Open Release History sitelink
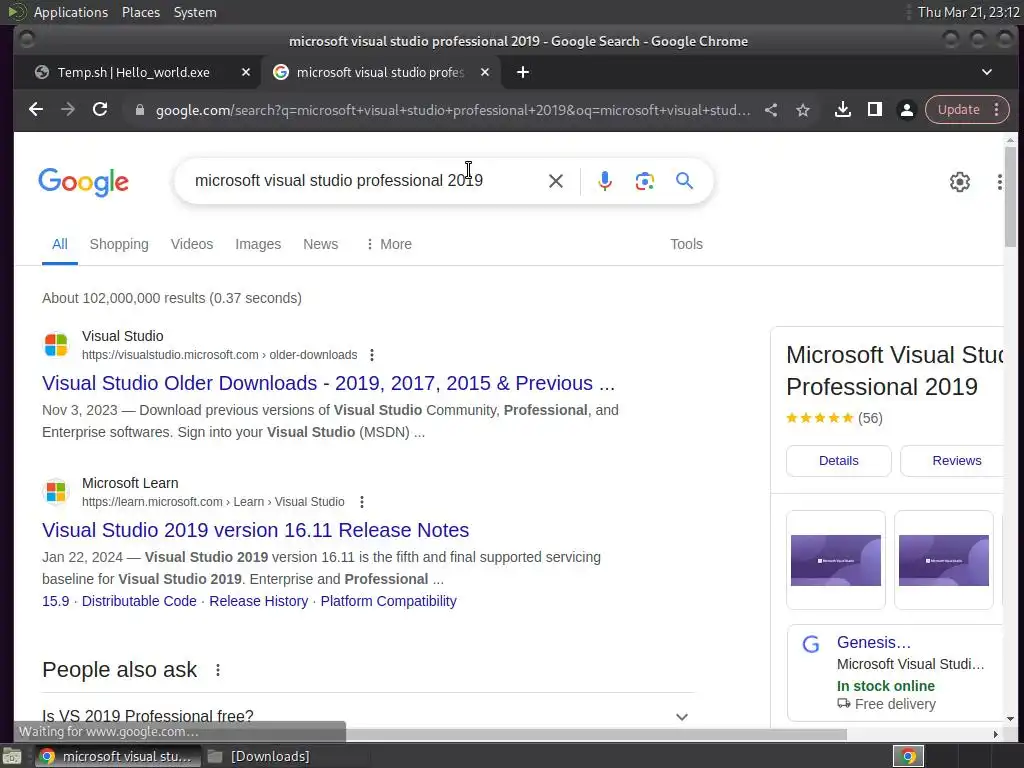Screen dimensions: 1024x768 tap(259, 601)
